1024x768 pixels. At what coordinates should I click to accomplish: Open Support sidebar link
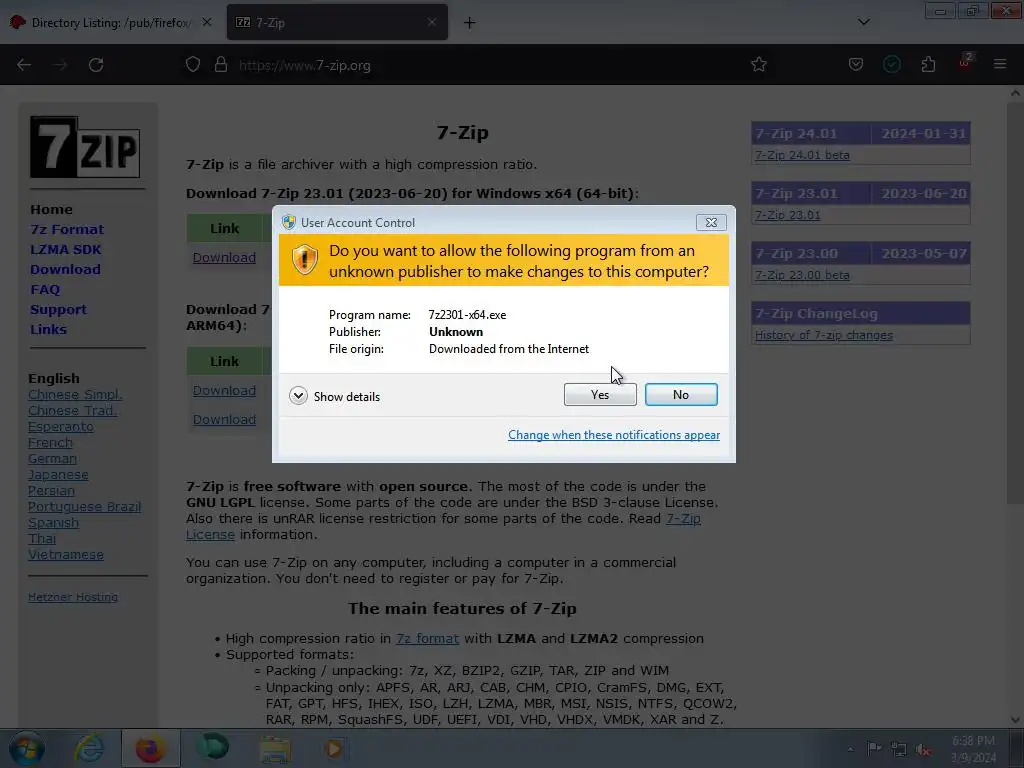pos(58,310)
